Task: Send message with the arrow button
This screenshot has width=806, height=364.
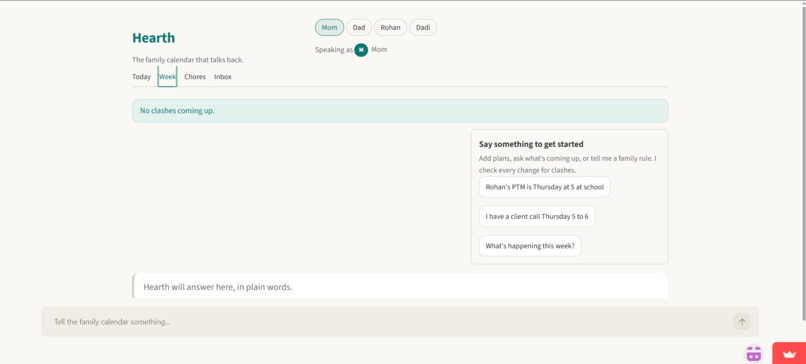Action: (741, 322)
